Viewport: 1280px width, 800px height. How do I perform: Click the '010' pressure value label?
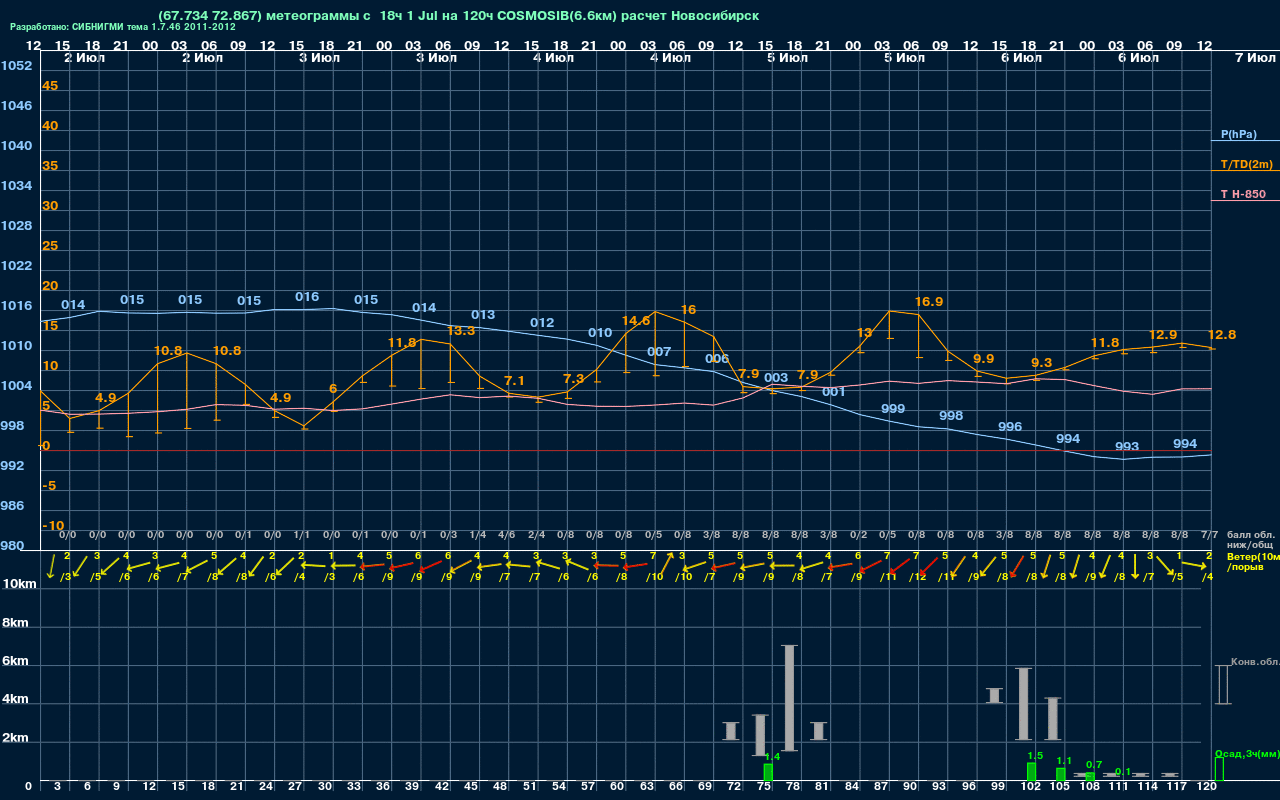click(600, 333)
